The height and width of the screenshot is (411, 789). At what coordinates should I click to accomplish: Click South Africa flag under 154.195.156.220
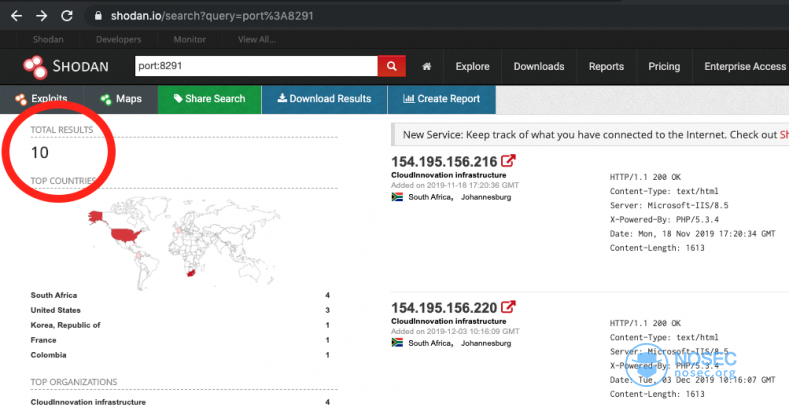[x=397, y=343]
